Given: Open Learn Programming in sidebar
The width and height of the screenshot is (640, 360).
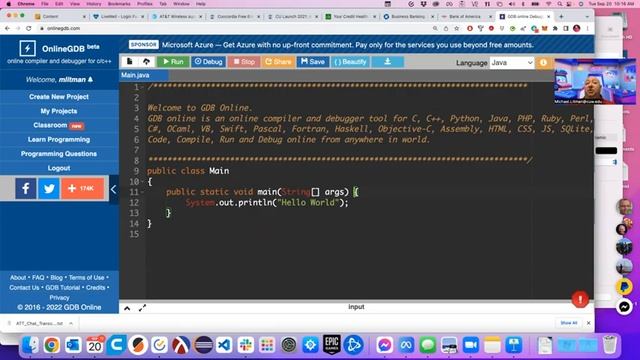Looking at the screenshot, I should pos(59,140).
